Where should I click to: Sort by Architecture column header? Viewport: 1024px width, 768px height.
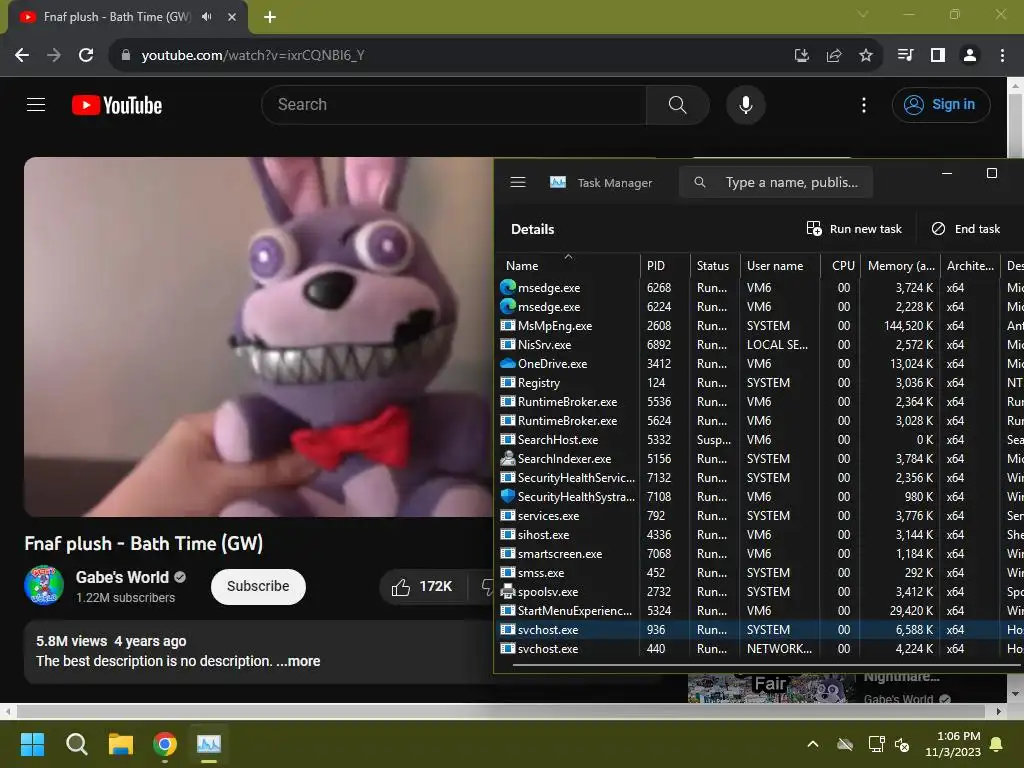point(970,265)
